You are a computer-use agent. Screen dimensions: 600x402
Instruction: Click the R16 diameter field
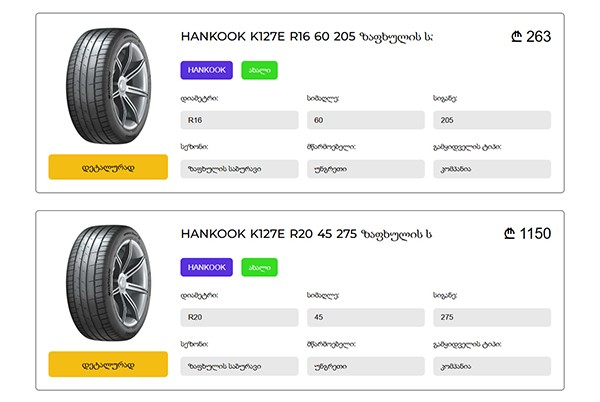coord(240,120)
